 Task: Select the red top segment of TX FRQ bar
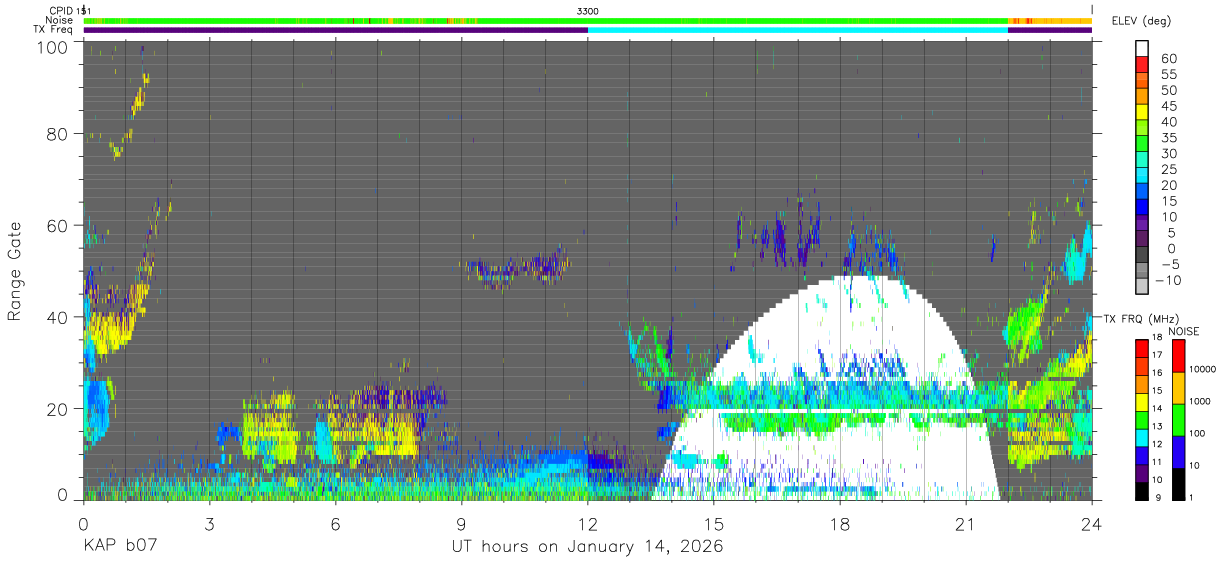point(1142,347)
